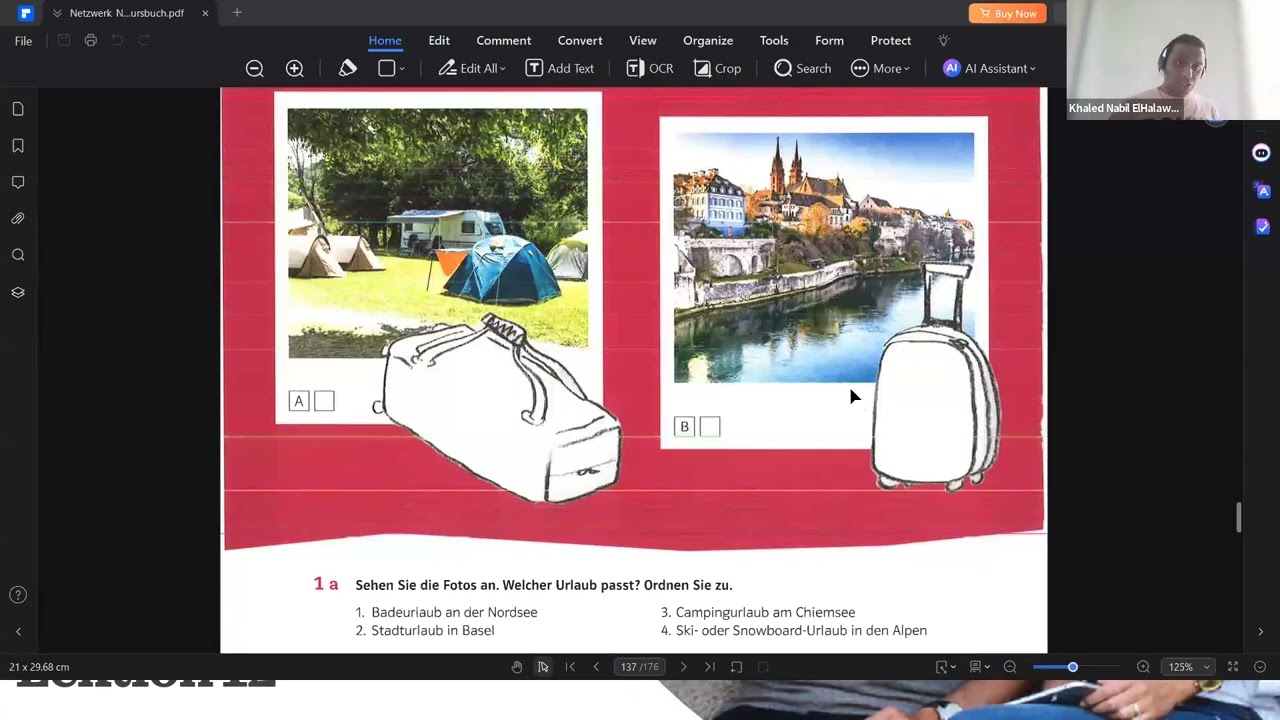
Task: Adjust the zoom slider handle
Action: point(1072,667)
